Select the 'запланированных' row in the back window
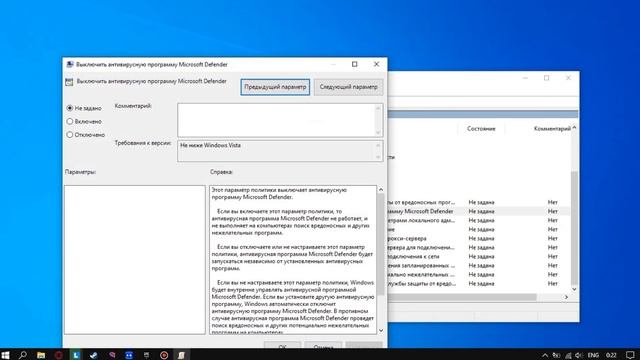Viewport: 640px width, 360px height. click(x=478, y=265)
